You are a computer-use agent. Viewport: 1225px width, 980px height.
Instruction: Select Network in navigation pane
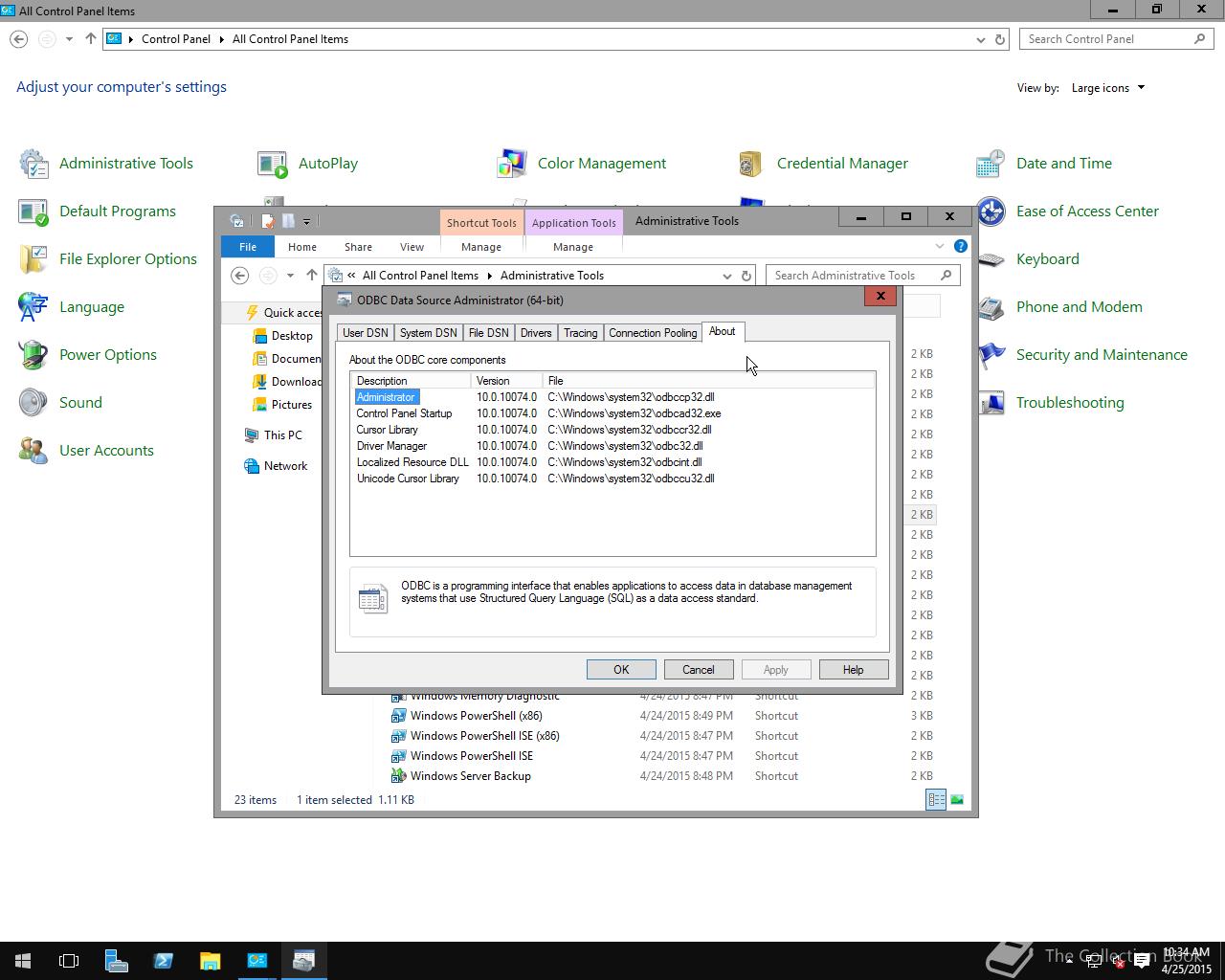point(276,466)
